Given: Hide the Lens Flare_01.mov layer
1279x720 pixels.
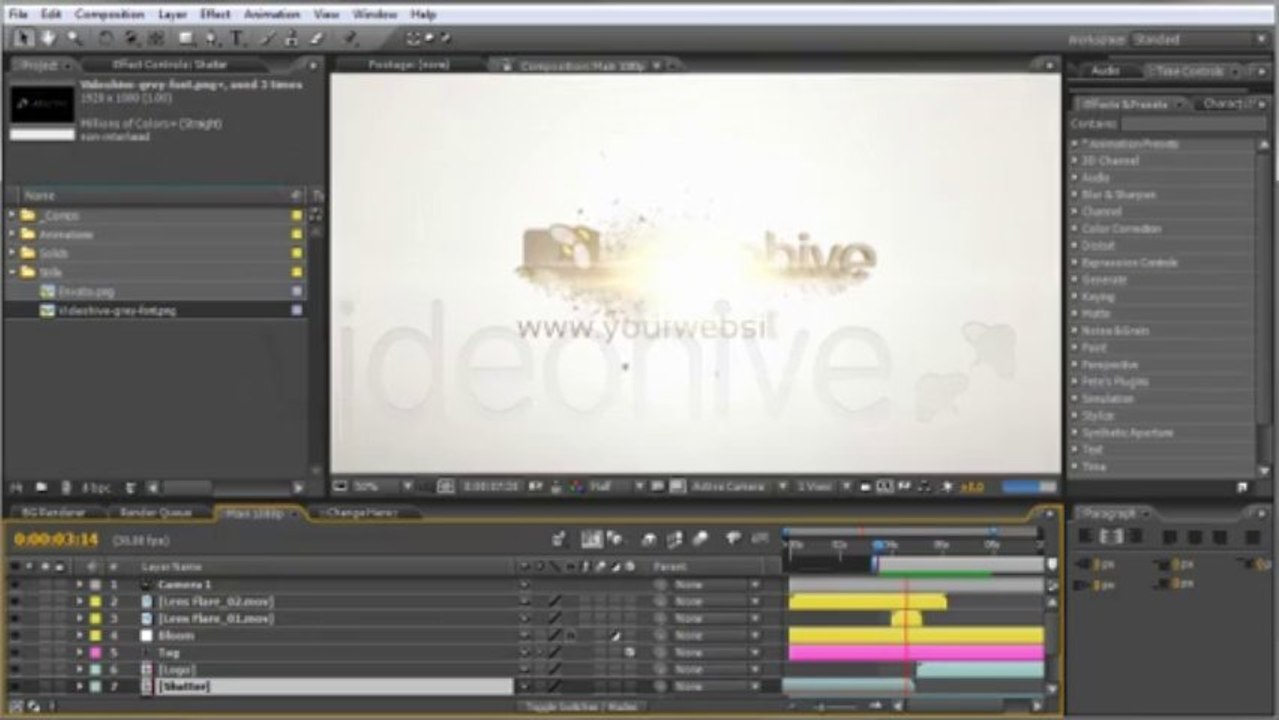Looking at the screenshot, I should (x=14, y=618).
